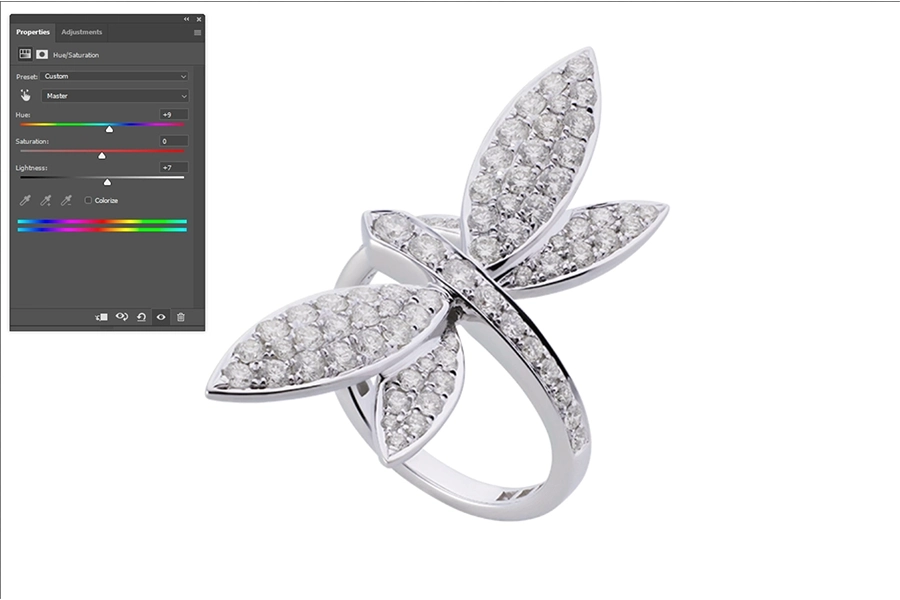The height and width of the screenshot is (600, 900).
Task: Open the Master channel dropdown
Action: (115, 96)
